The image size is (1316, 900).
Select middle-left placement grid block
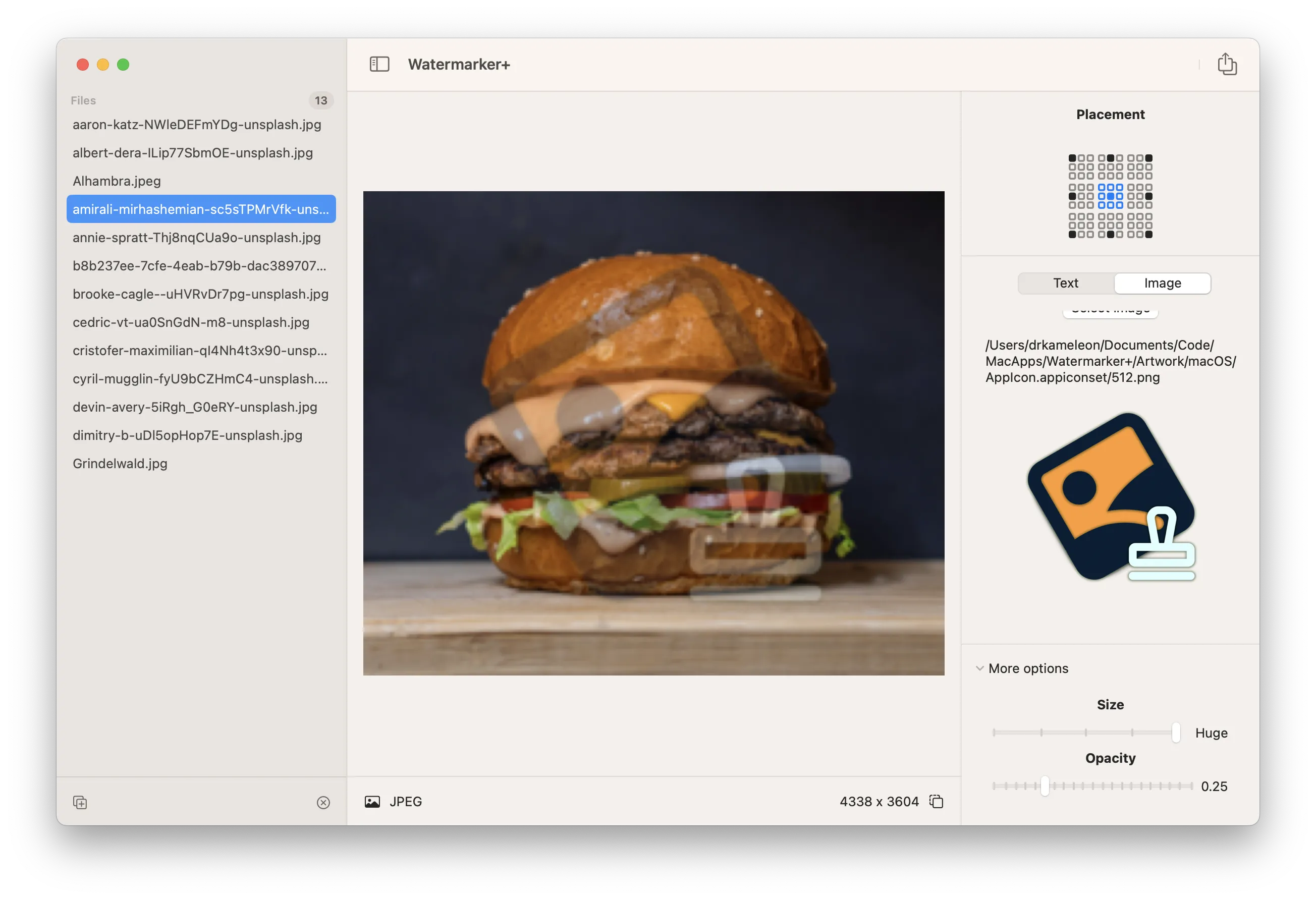[1080, 196]
